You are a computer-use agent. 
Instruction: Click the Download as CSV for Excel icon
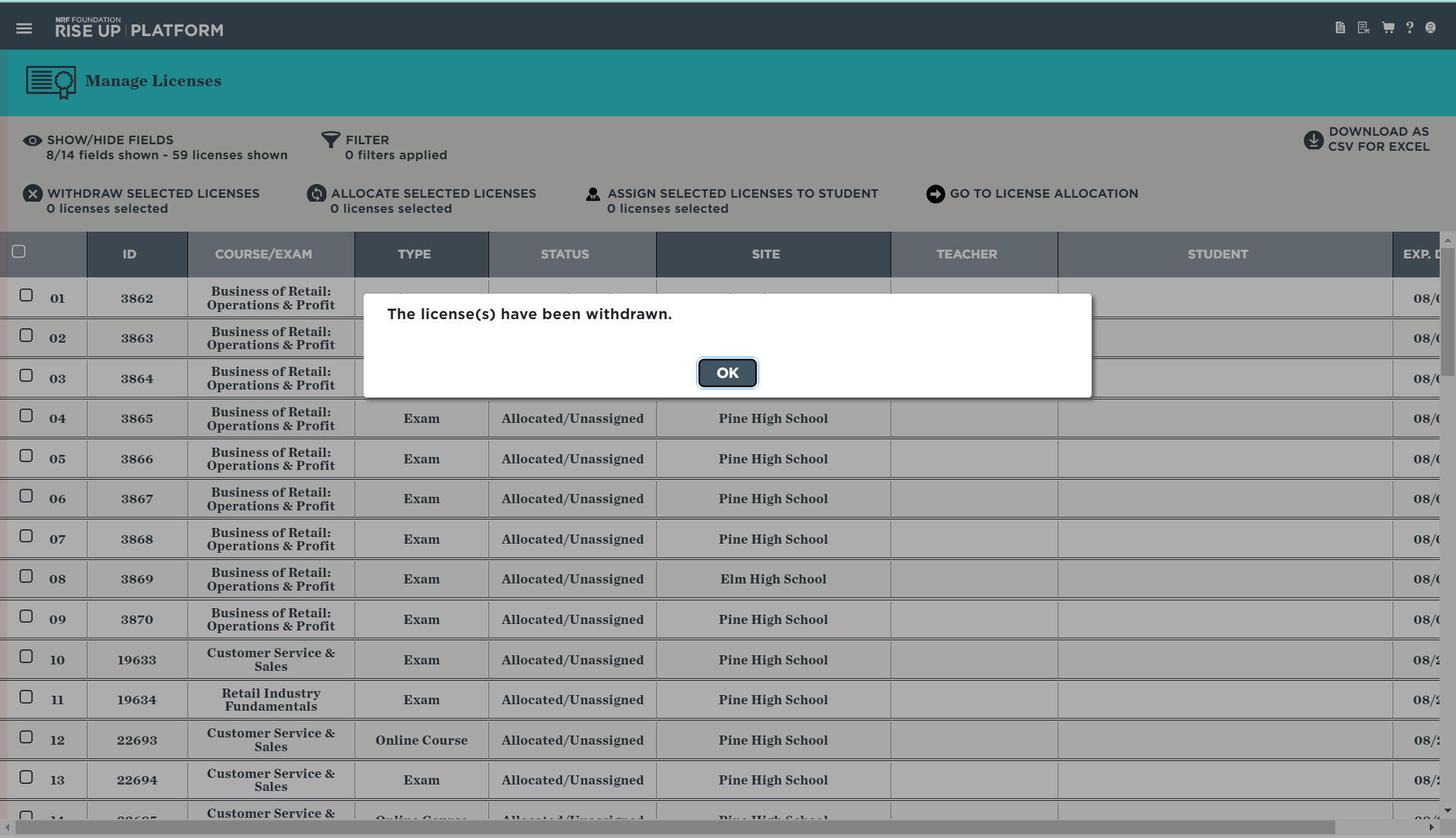1313,140
